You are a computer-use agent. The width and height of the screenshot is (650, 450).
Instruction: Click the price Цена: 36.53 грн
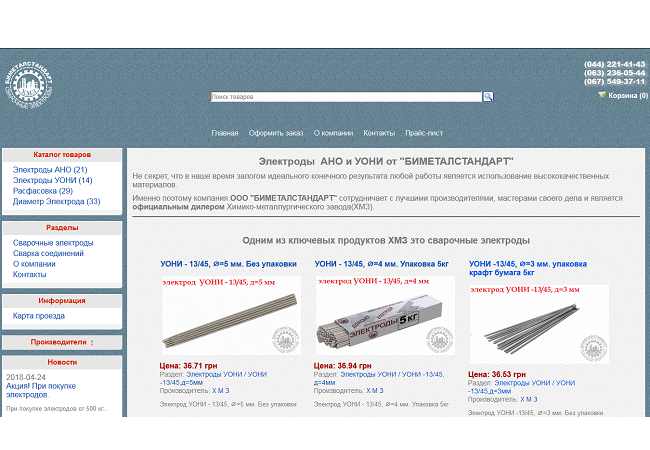pos(497,375)
